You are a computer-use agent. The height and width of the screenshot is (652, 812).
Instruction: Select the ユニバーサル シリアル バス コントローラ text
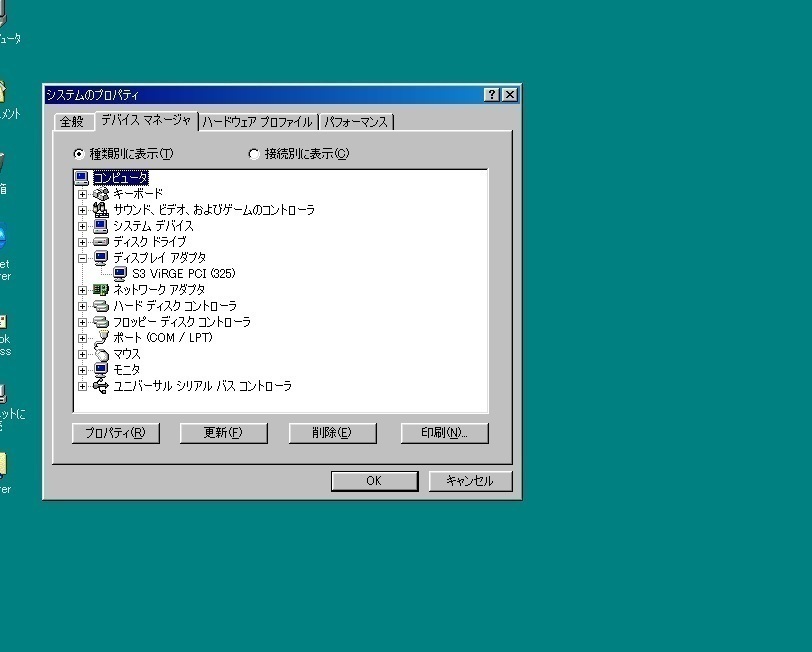(x=202, y=386)
